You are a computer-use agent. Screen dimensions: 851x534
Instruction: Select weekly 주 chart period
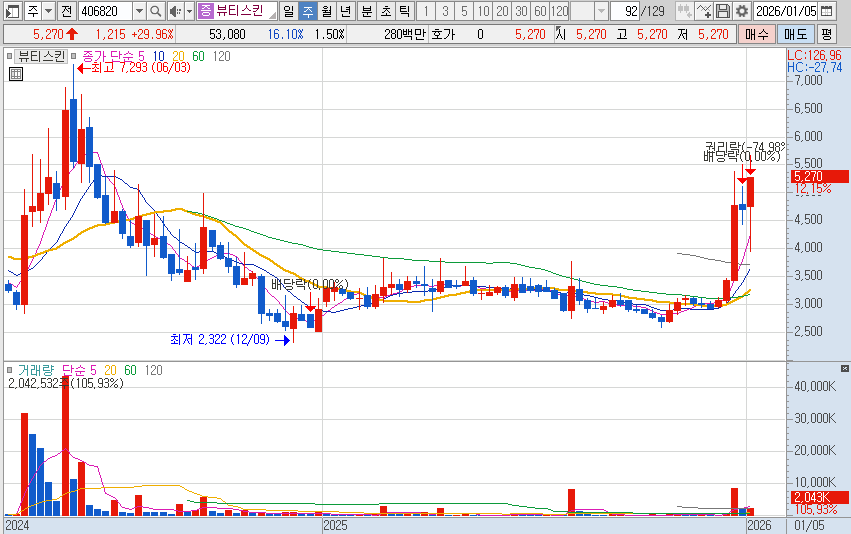click(x=308, y=11)
